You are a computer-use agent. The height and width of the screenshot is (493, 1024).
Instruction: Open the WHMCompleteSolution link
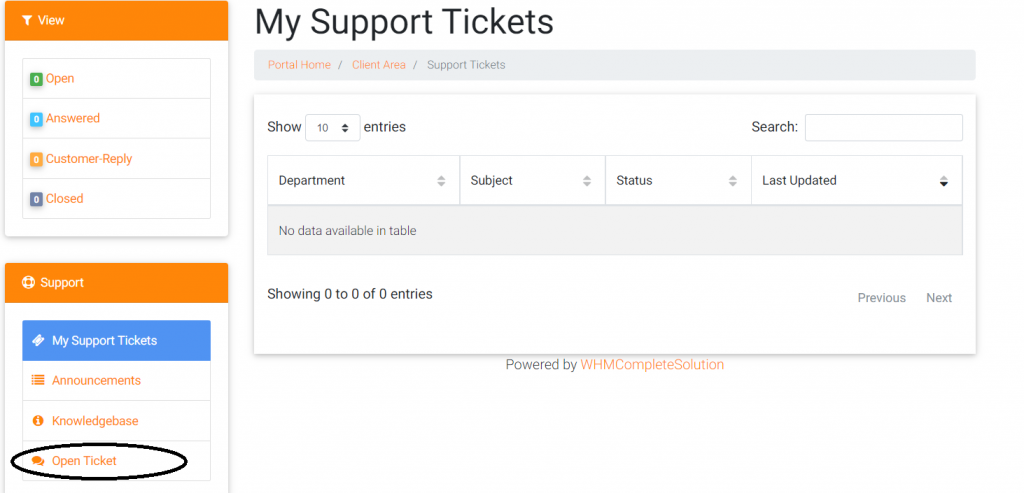652,365
